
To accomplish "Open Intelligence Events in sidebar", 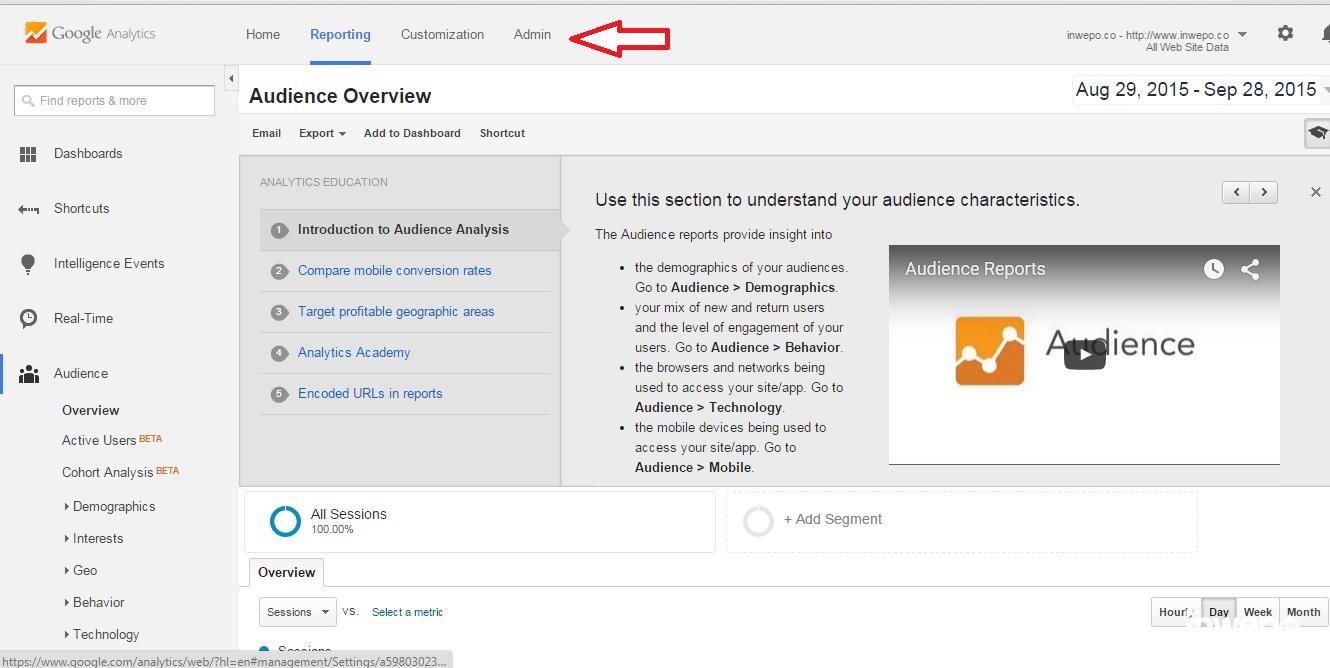I will point(108,264).
